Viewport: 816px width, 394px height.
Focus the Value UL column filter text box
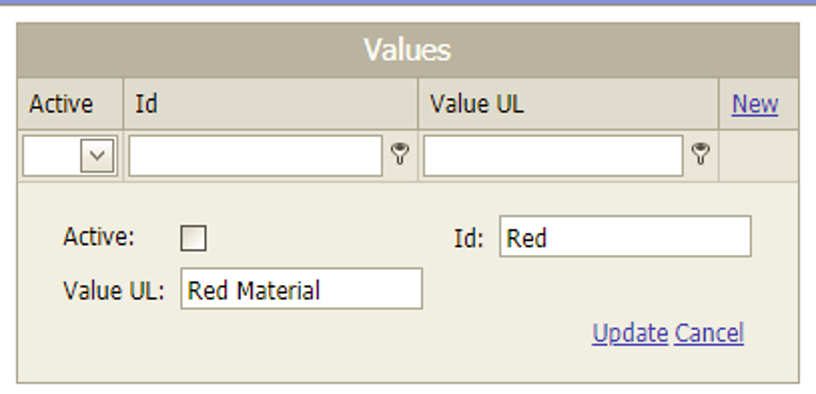553,156
